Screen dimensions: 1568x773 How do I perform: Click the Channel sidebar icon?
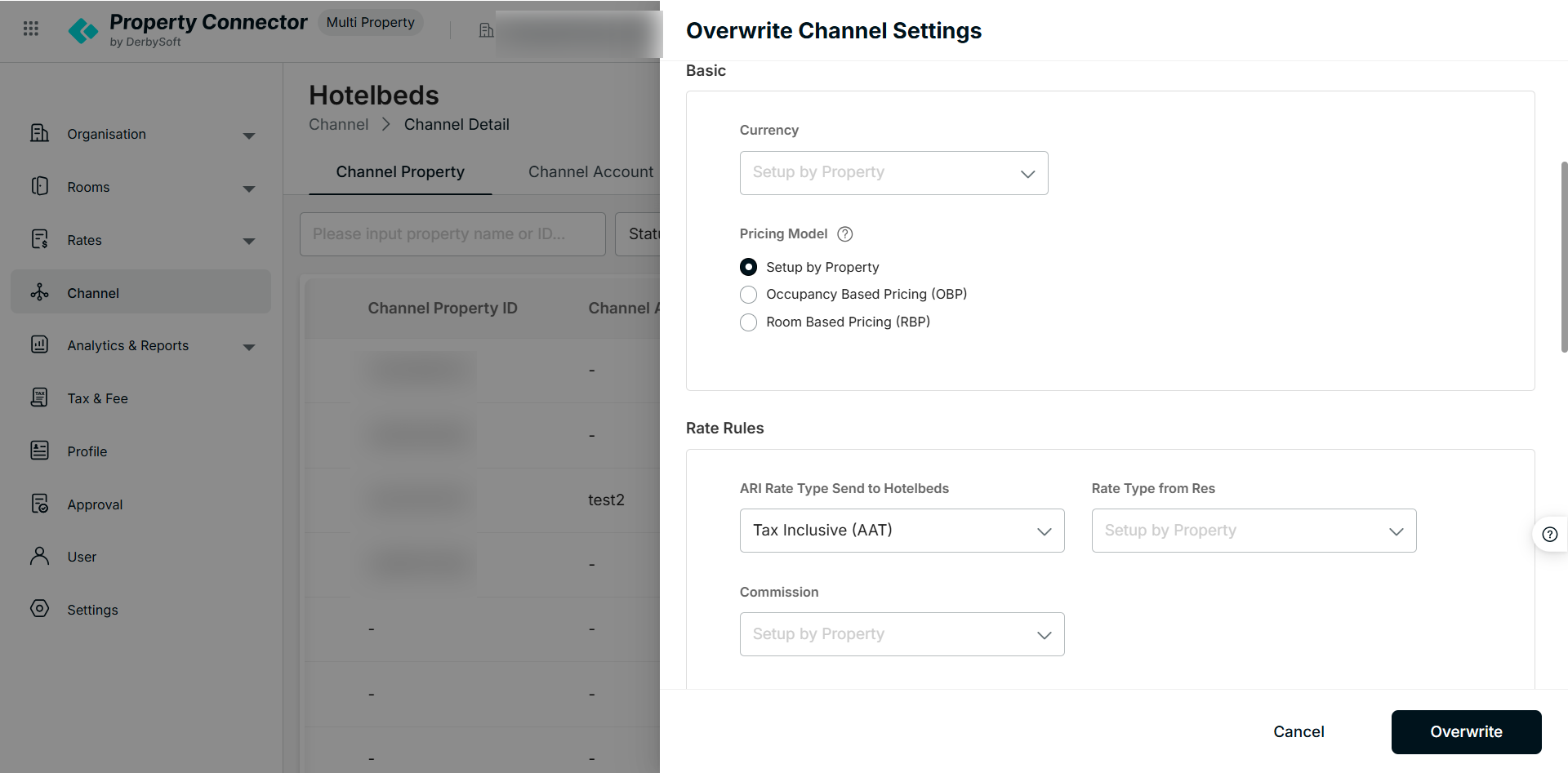(x=39, y=292)
